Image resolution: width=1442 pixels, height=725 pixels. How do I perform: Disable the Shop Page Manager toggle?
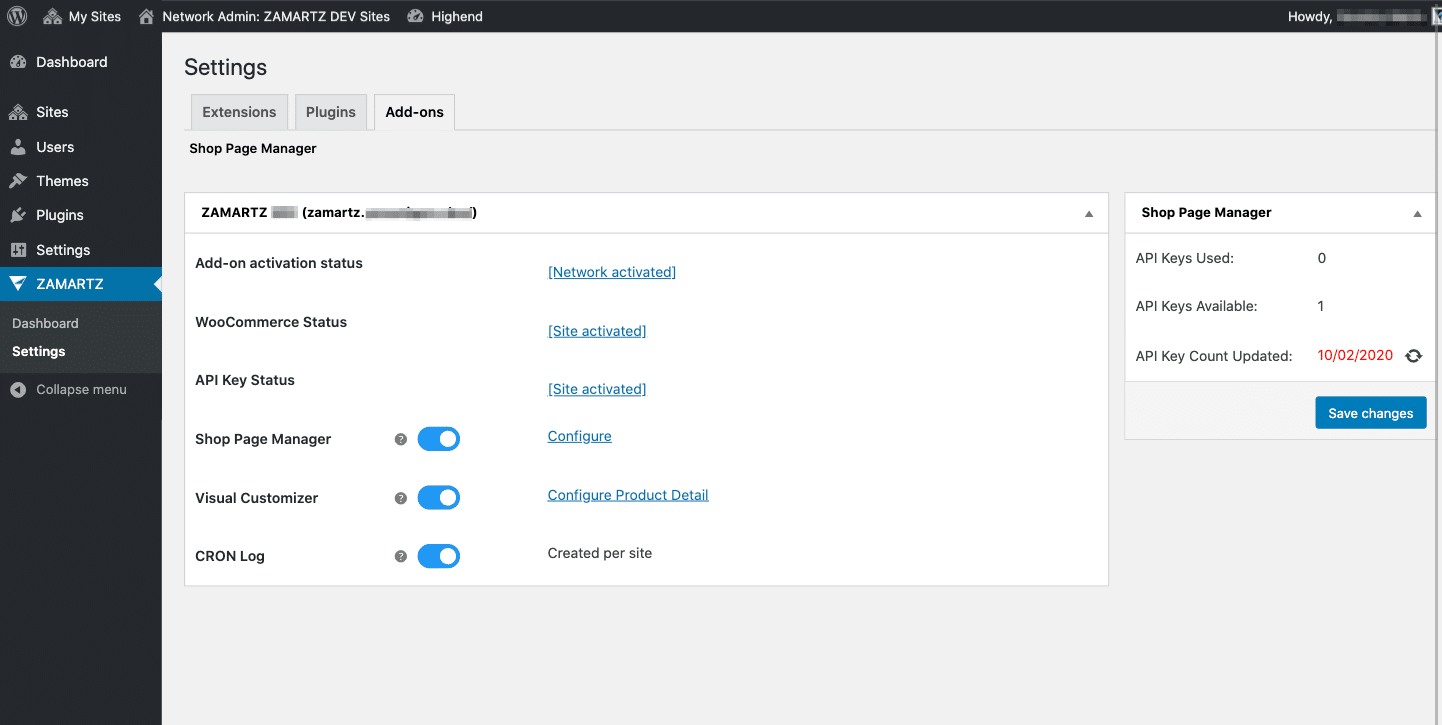pyautogui.click(x=438, y=438)
